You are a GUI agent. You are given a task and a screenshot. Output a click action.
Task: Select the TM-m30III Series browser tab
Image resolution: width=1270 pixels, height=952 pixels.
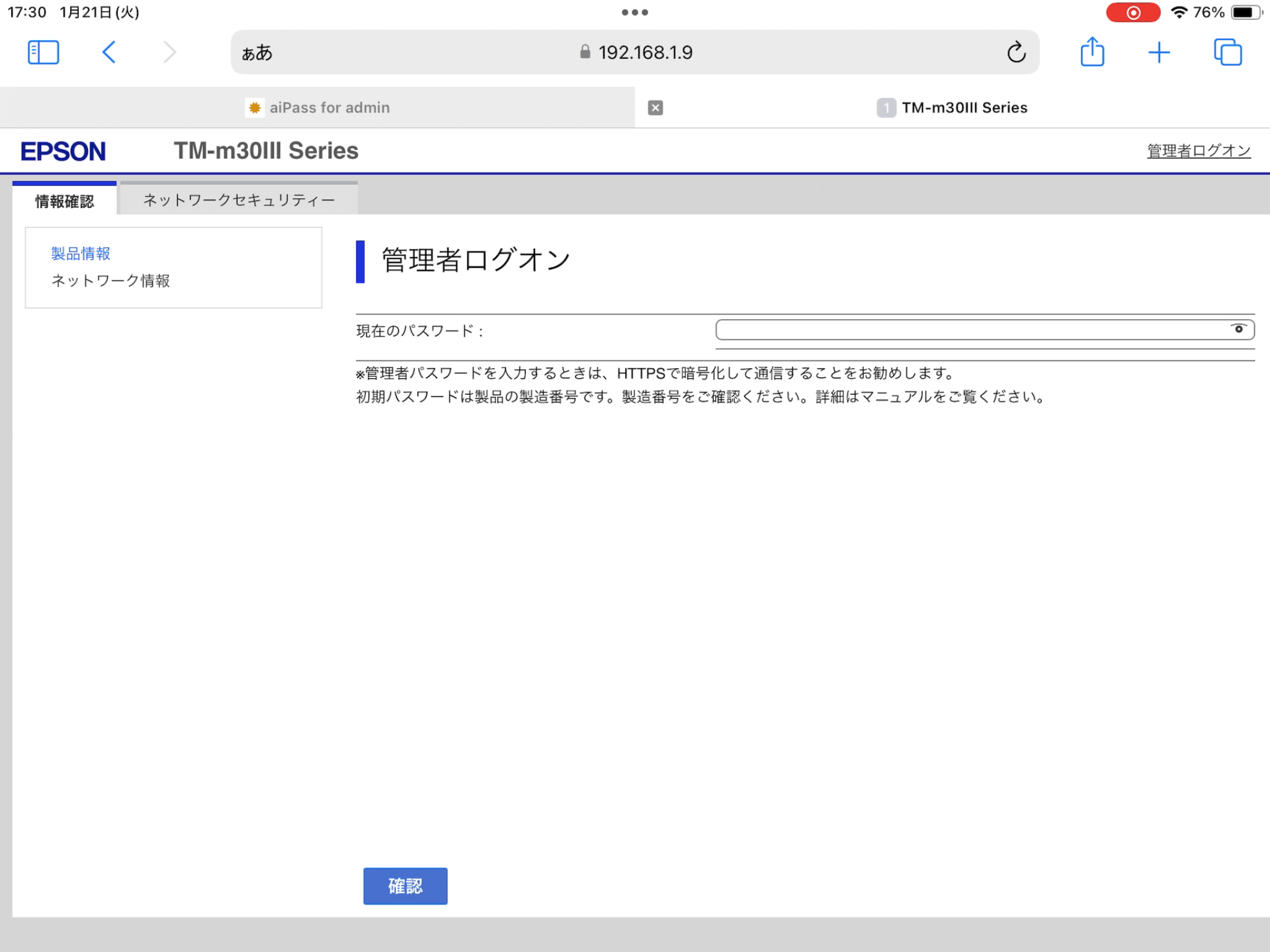click(x=952, y=108)
